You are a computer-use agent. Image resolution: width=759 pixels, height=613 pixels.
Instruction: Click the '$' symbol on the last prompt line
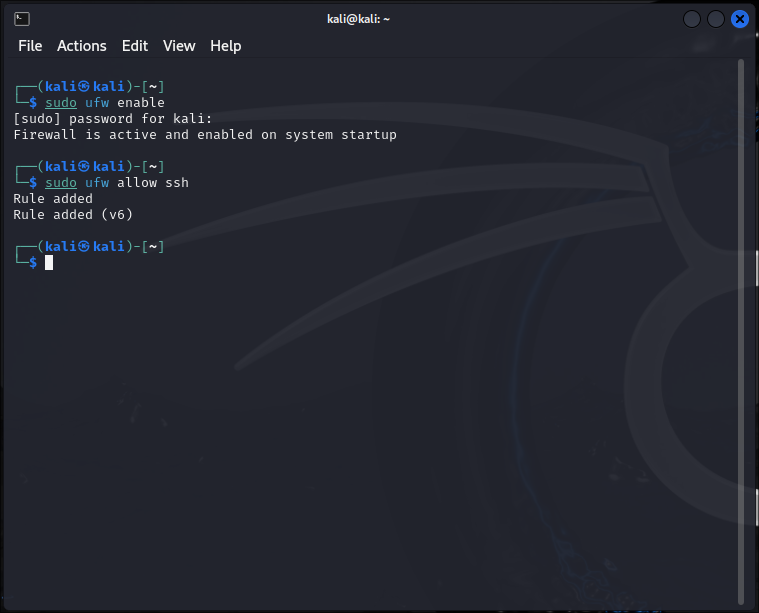click(x=33, y=262)
